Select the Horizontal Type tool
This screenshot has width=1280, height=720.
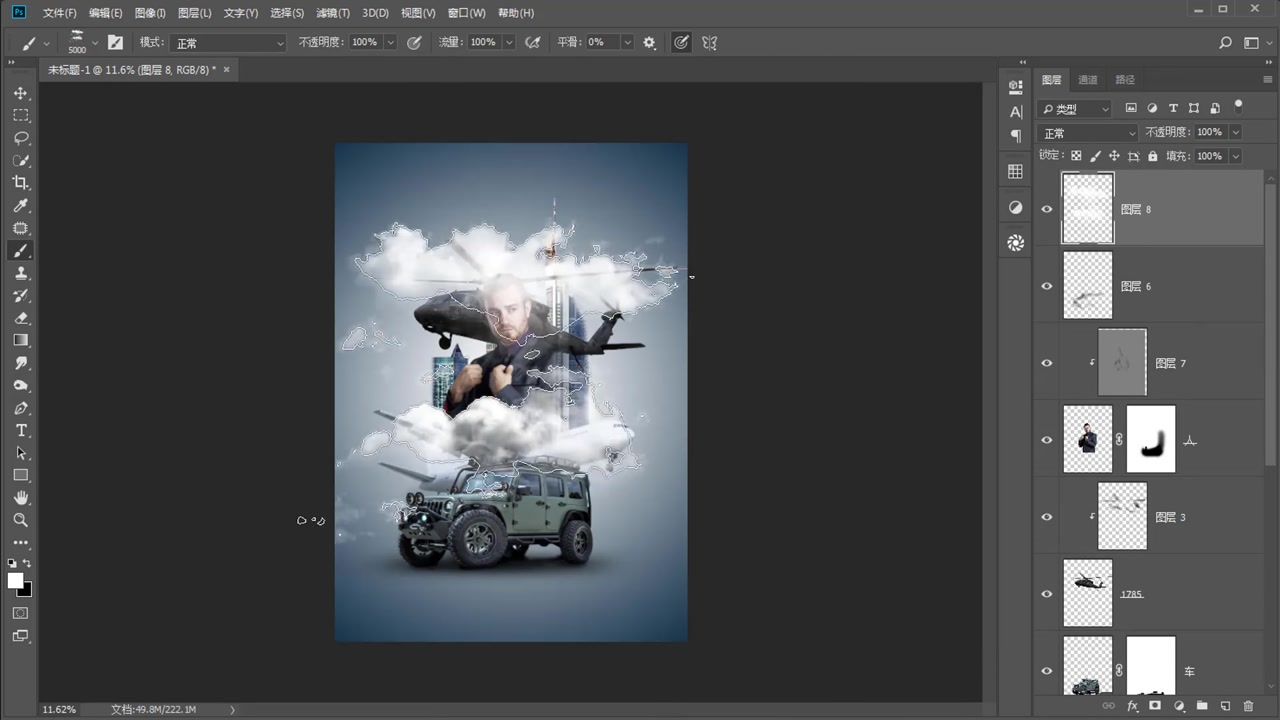[20, 430]
